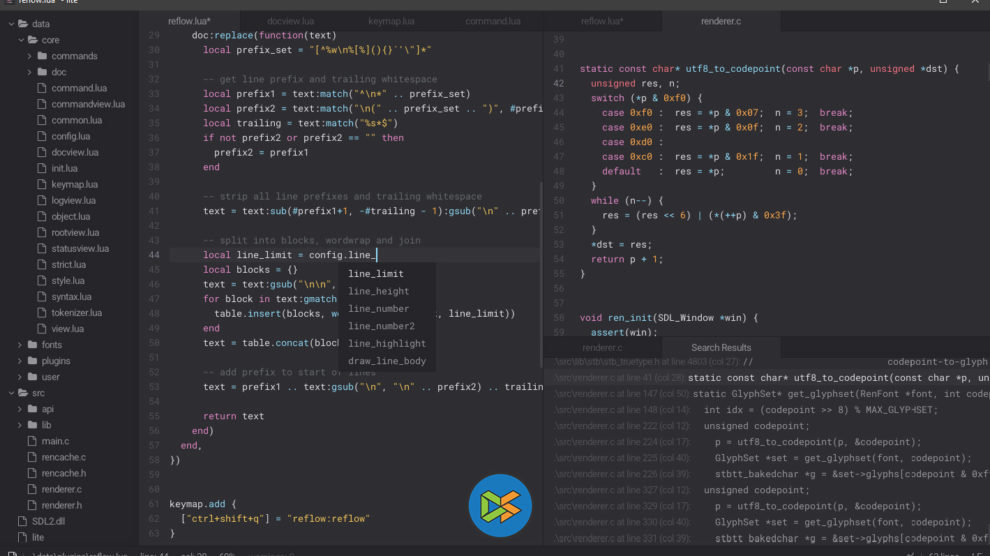990x556 pixels.
Task: Expand the doc folder chevron
Action: (29, 72)
